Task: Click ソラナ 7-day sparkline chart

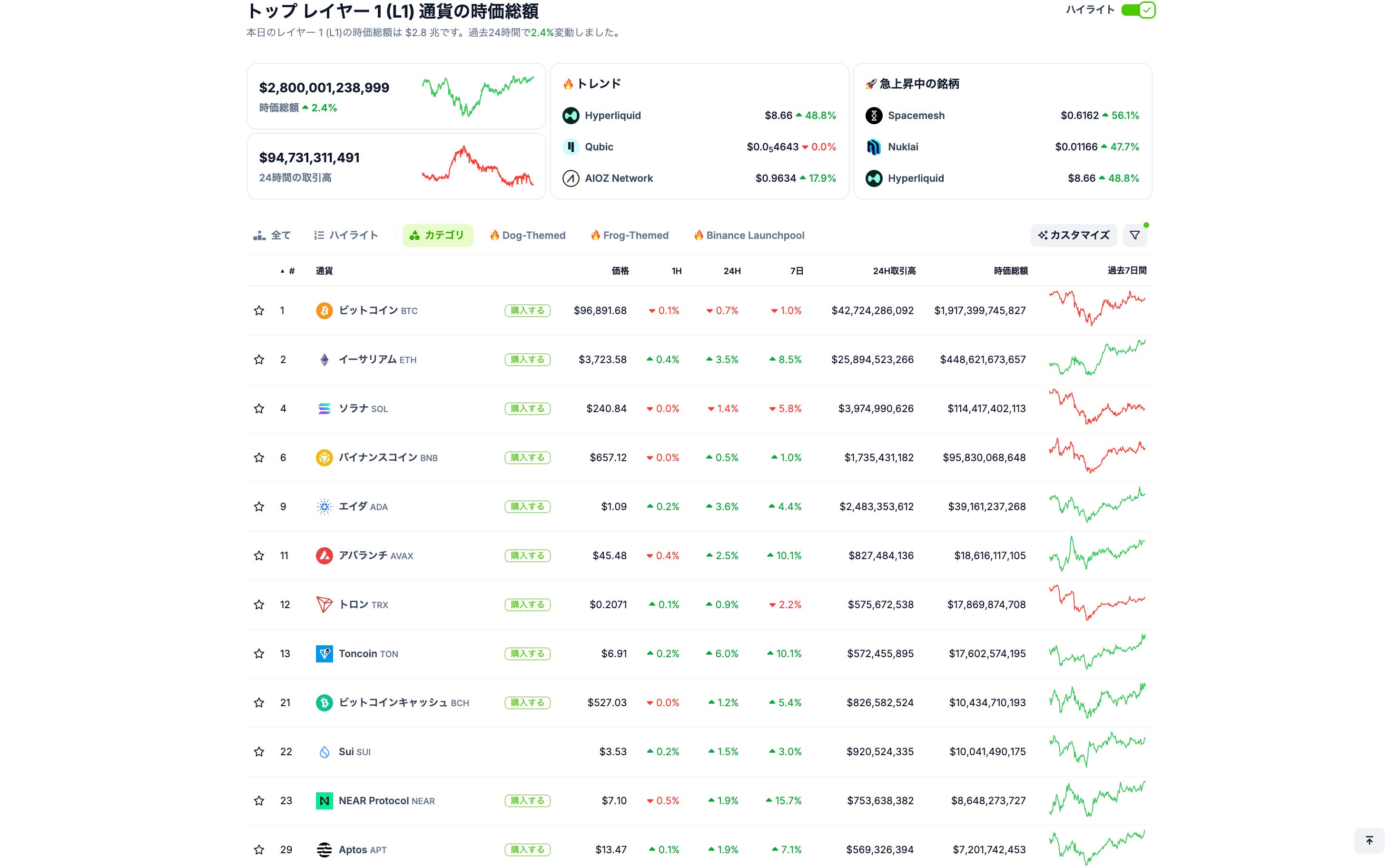Action: click(1096, 408)
